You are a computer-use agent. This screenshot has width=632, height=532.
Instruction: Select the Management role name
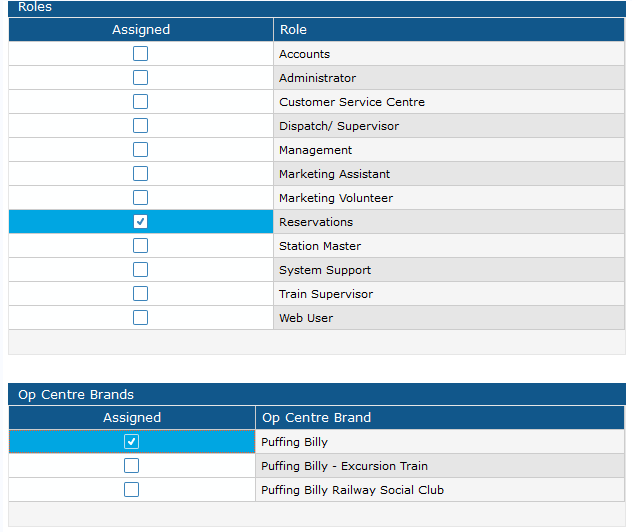click(x=316, y=150)
